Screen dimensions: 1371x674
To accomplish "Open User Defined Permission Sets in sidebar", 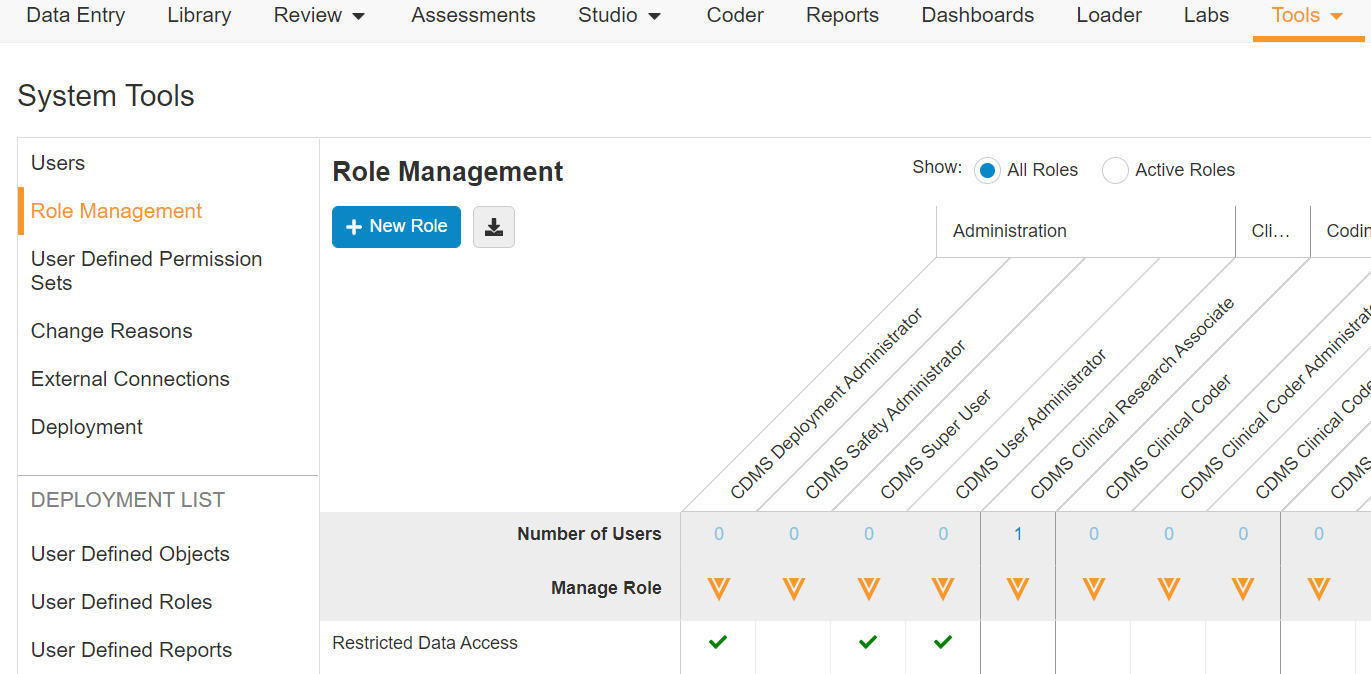I will pos(146,271).
